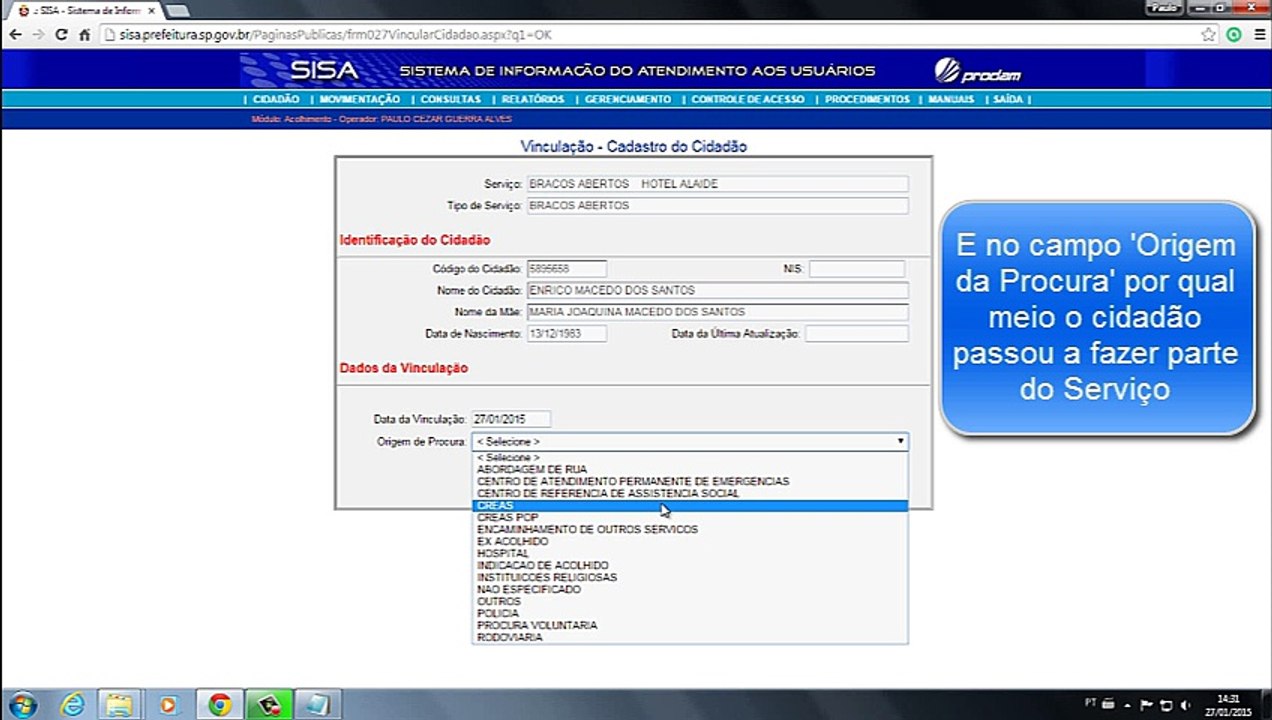Click the empty NIS field
The width and height of the screenshot is (1272, 720).
[857, 269]
